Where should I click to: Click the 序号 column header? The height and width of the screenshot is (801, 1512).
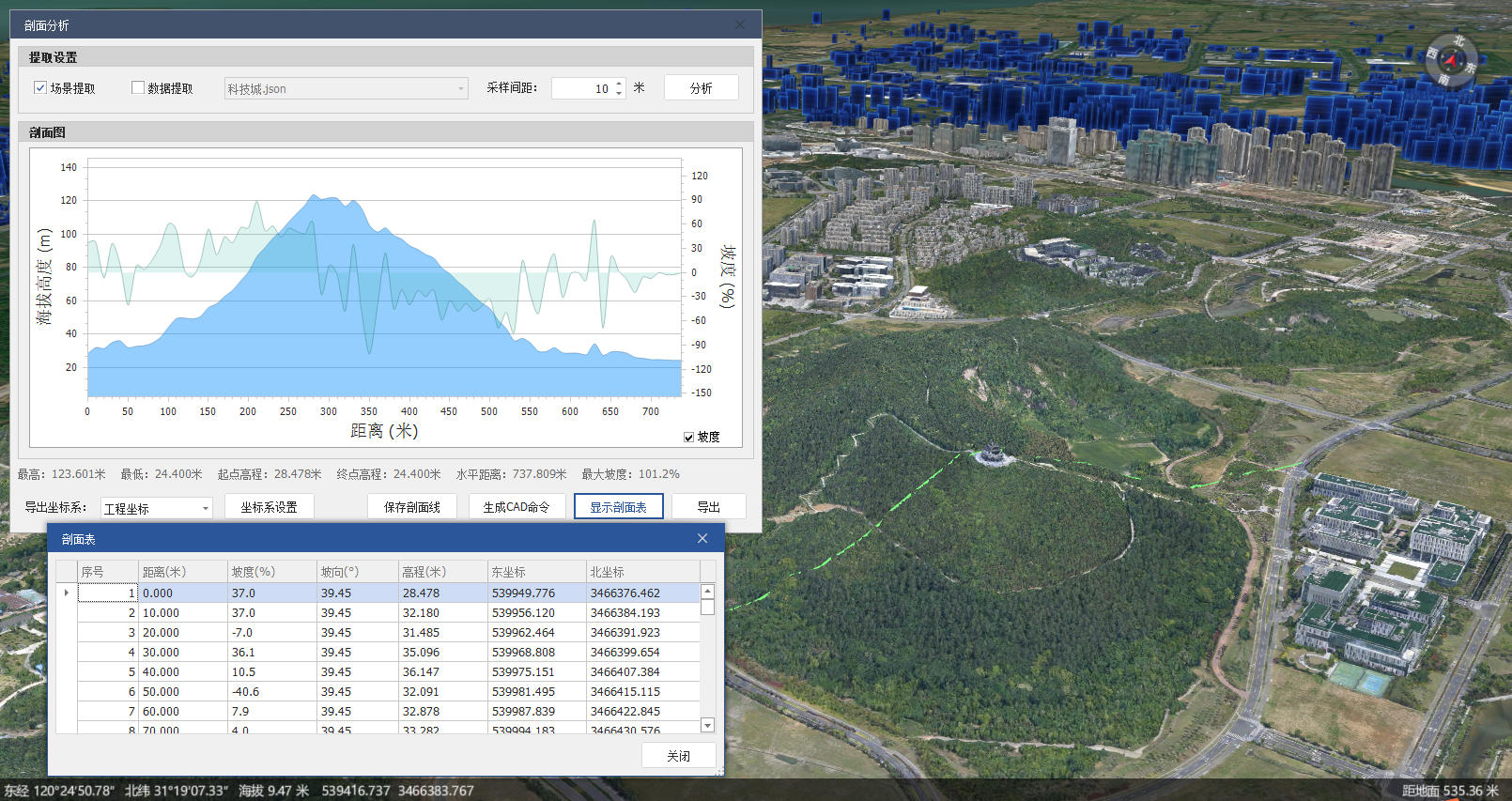click(x=108, y=572)
